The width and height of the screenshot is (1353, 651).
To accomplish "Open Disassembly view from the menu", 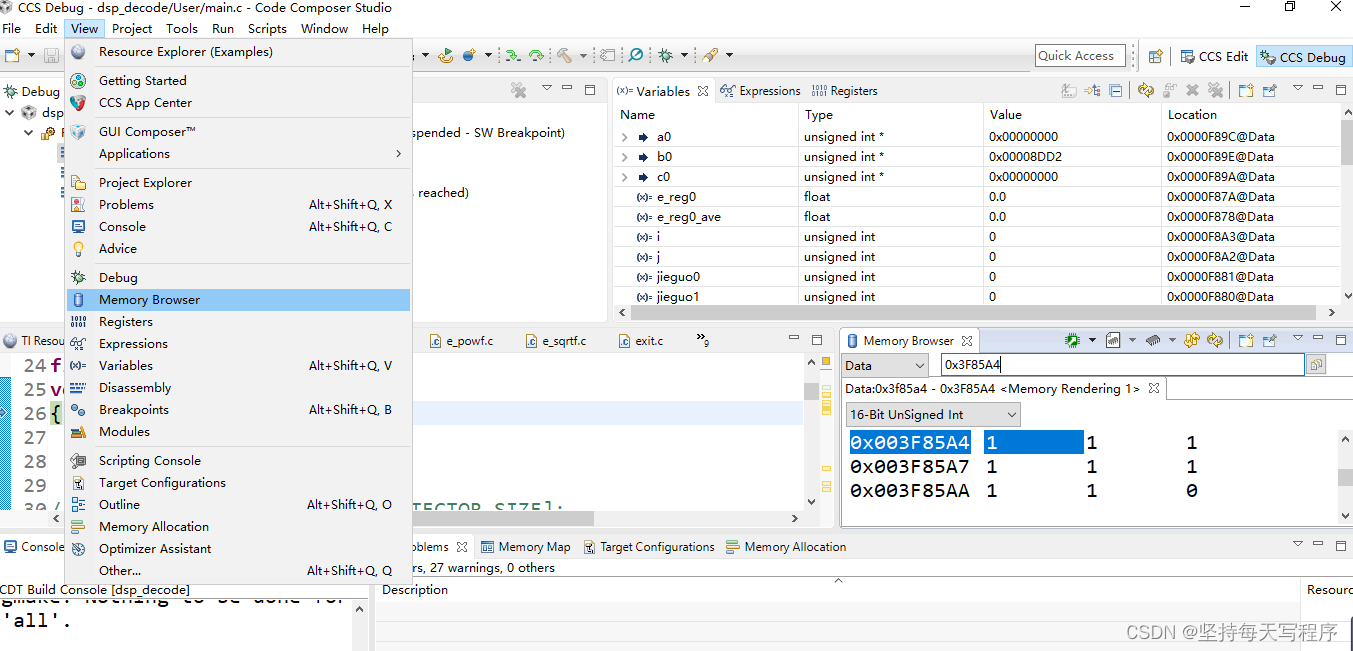I will [238, 388].
